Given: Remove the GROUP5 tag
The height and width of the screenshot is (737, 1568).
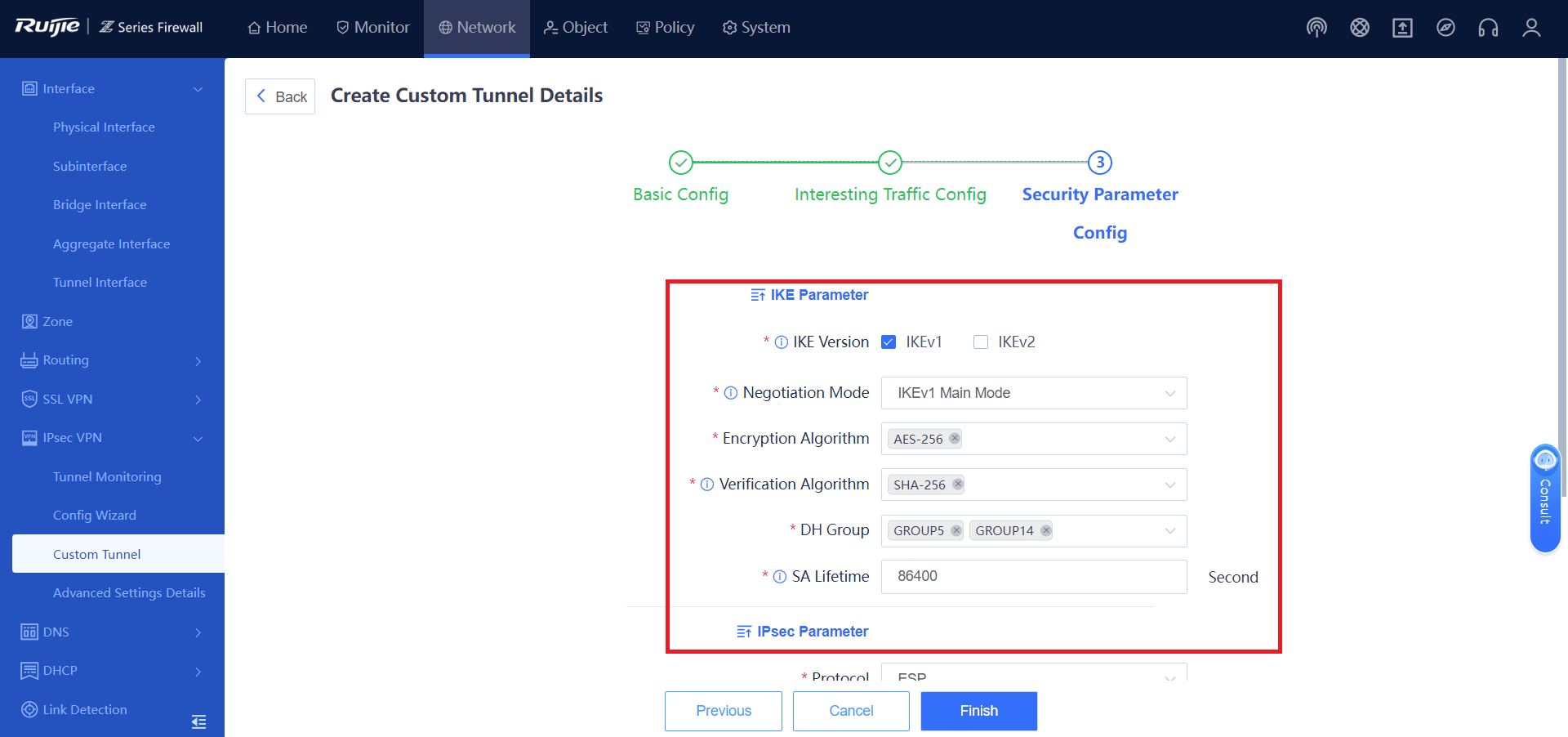Looking at the screenshot, I should [956, 530].
